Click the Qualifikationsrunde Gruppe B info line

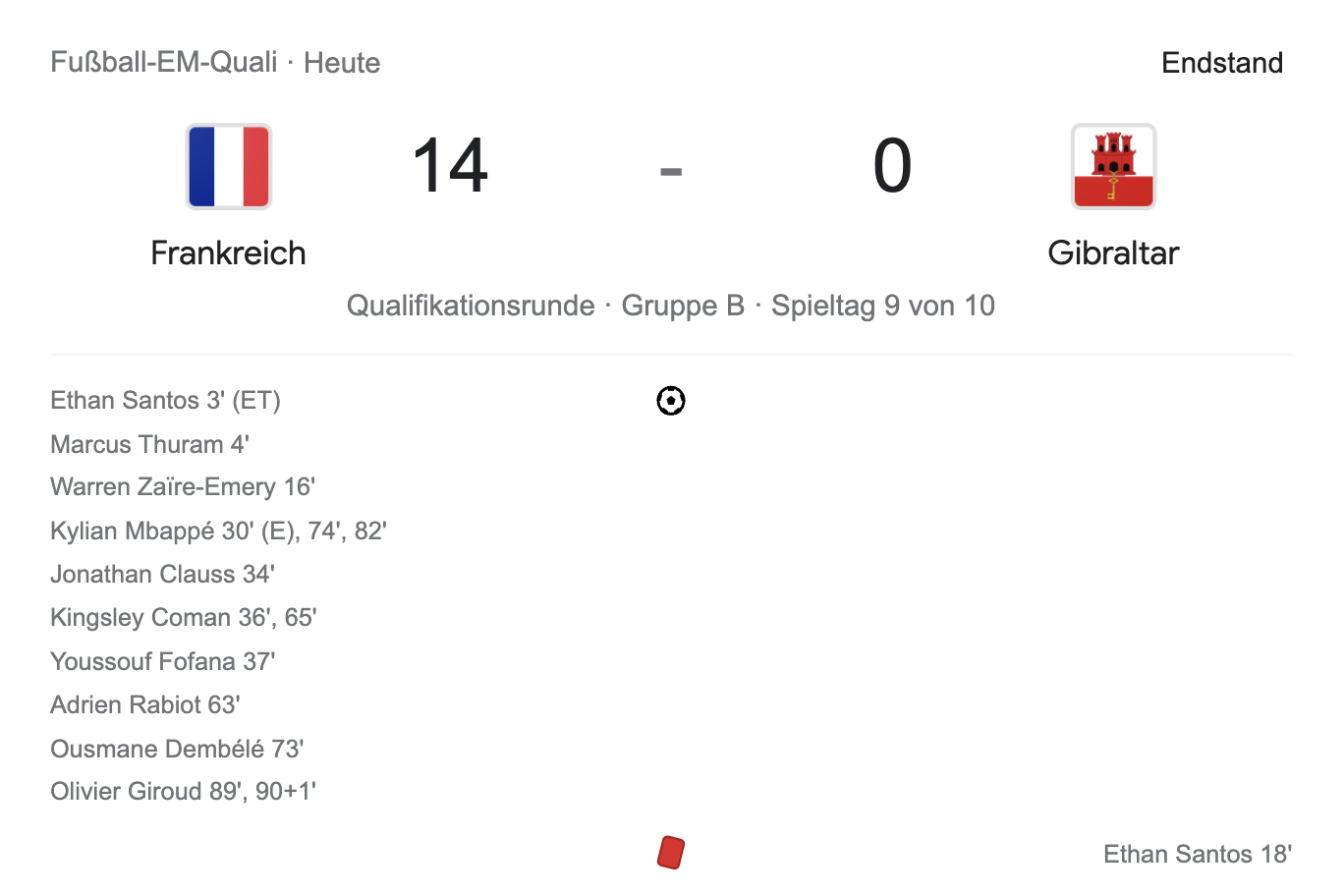point(671,306)
